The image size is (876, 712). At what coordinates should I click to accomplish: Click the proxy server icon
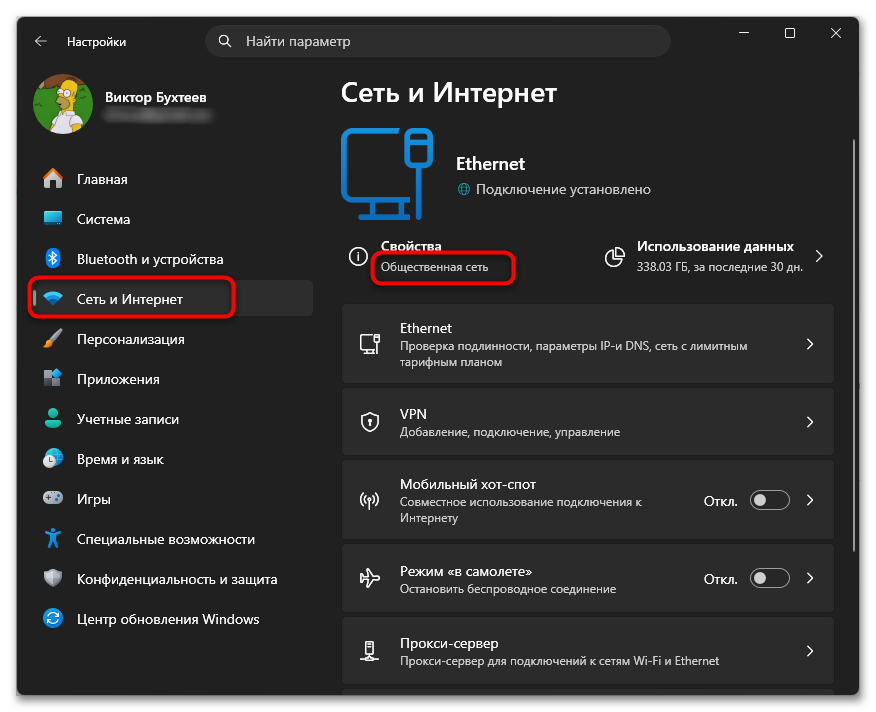coord(369,651)
